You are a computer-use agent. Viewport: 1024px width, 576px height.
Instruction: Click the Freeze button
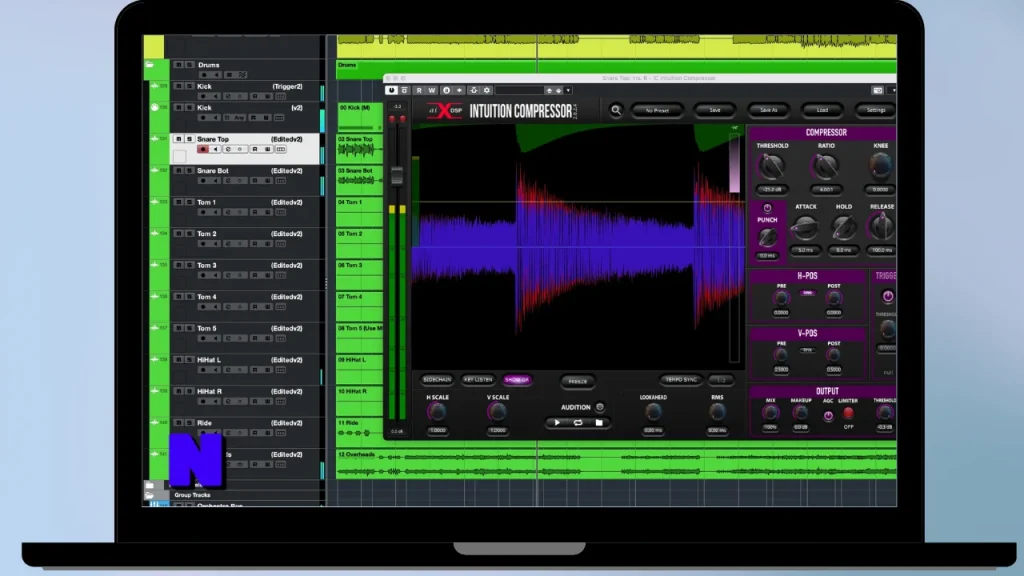(x=578, y=381)
